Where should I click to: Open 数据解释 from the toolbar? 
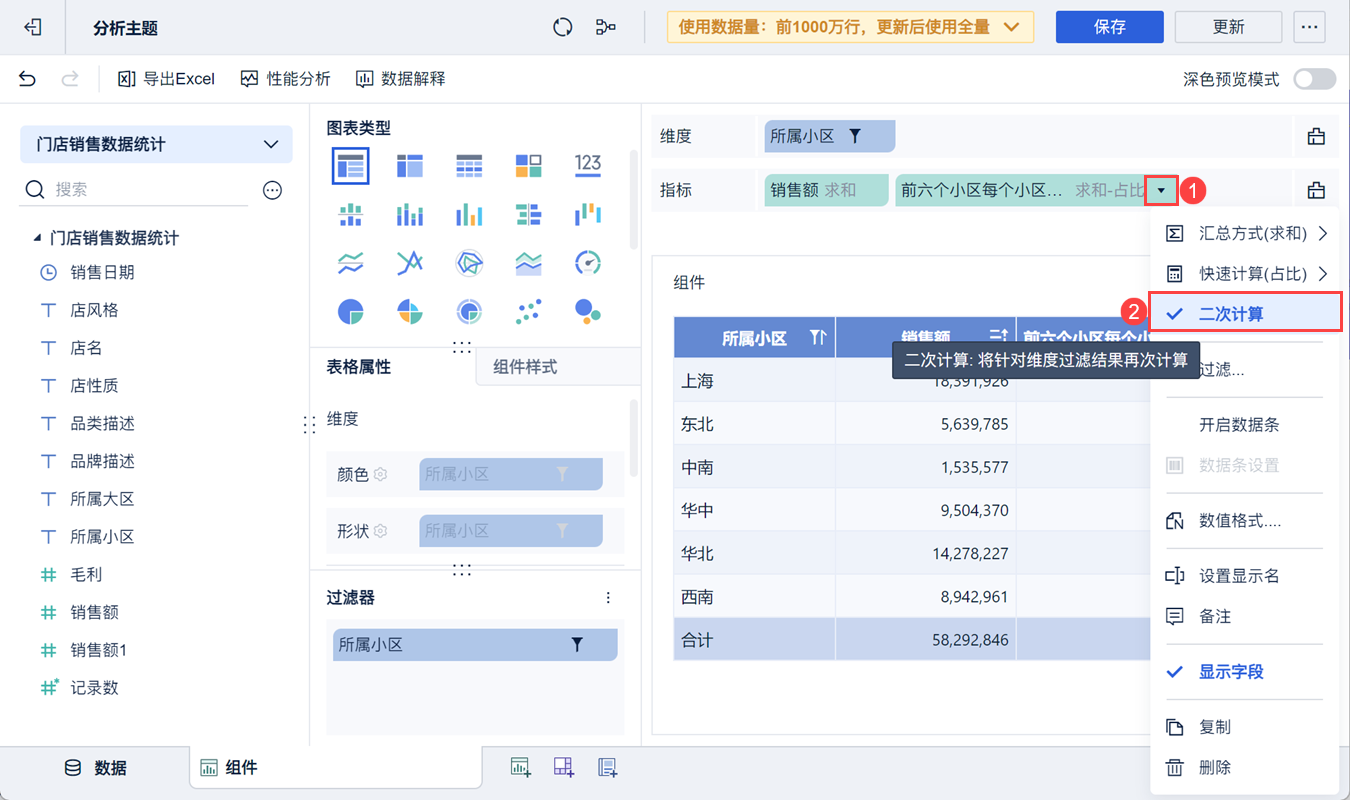(x=400, y=79)
